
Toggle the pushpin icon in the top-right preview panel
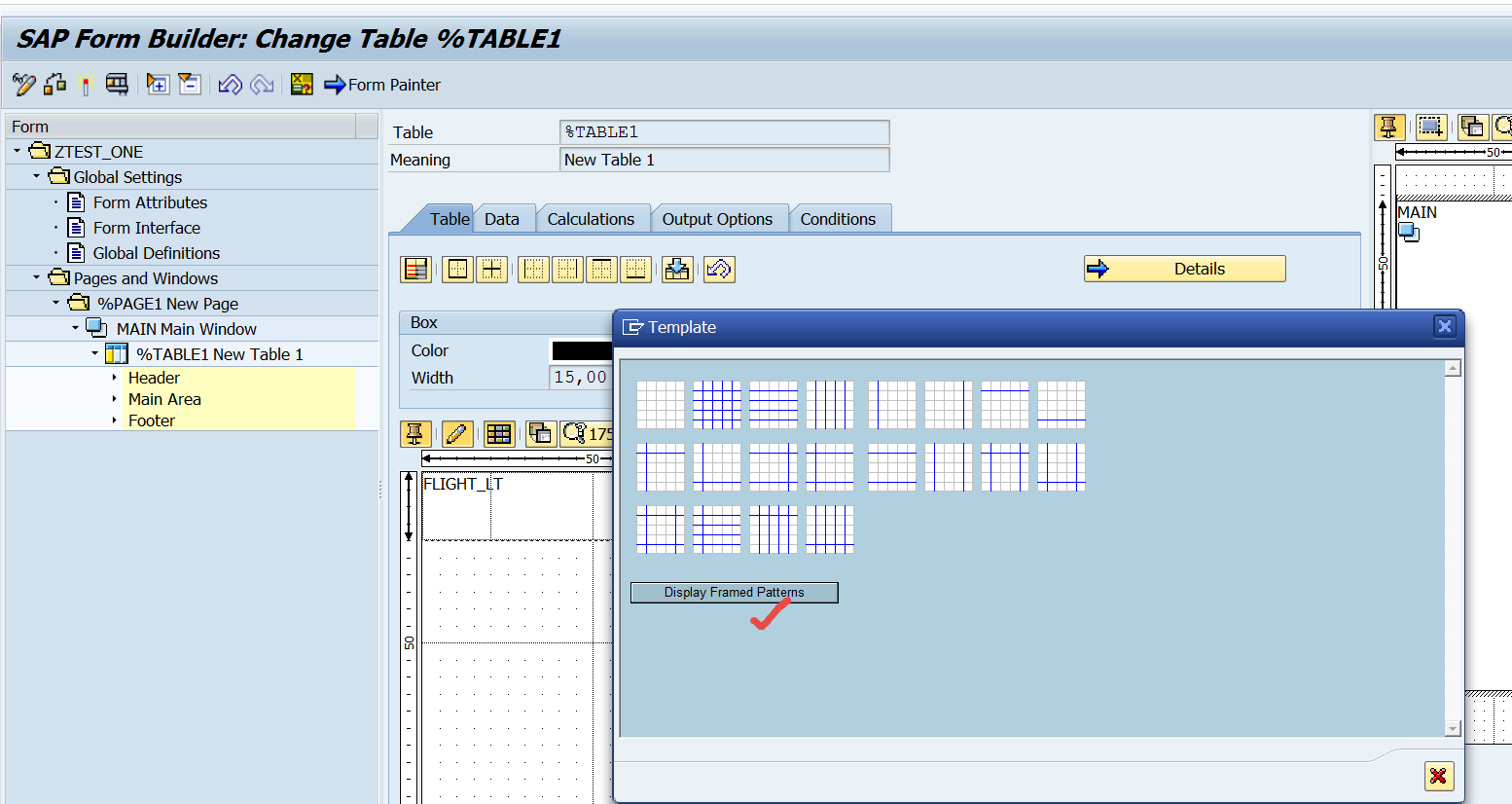pos(1389,127)
